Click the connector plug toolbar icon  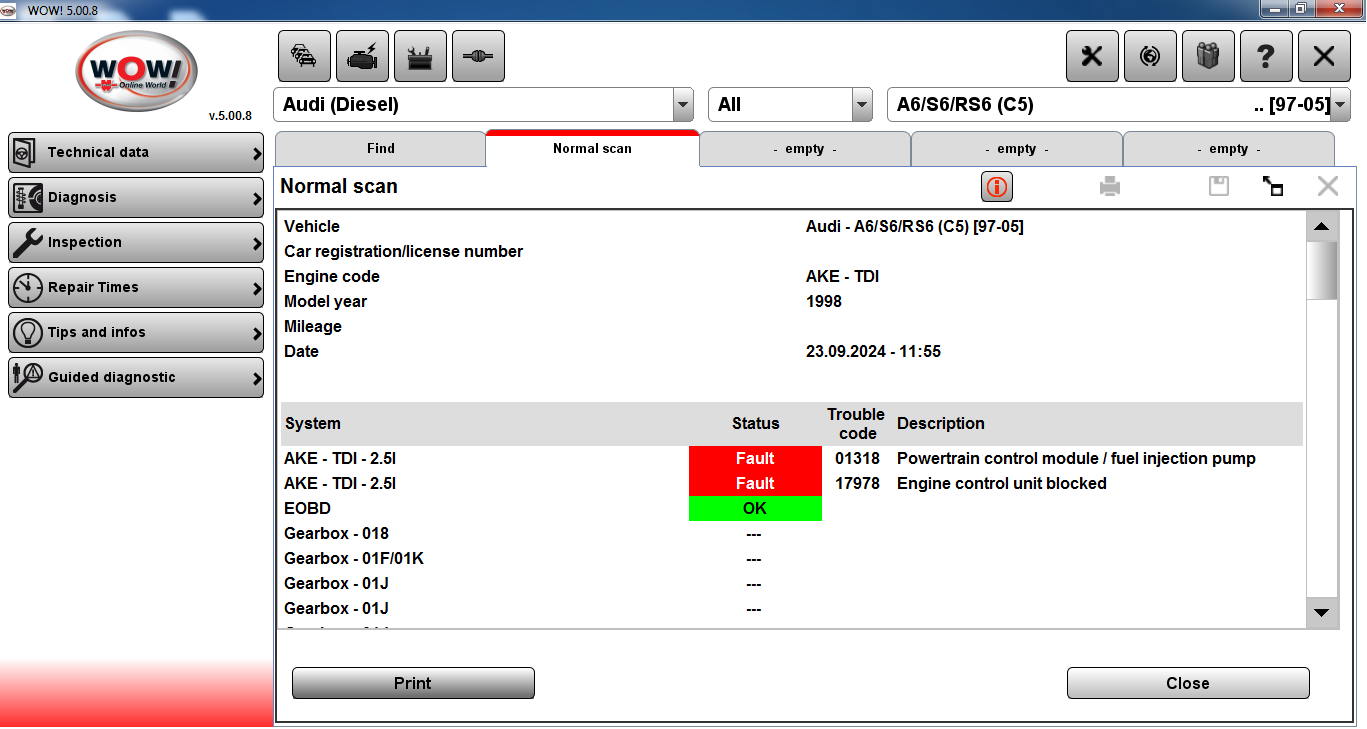click(x=478, y=56)
